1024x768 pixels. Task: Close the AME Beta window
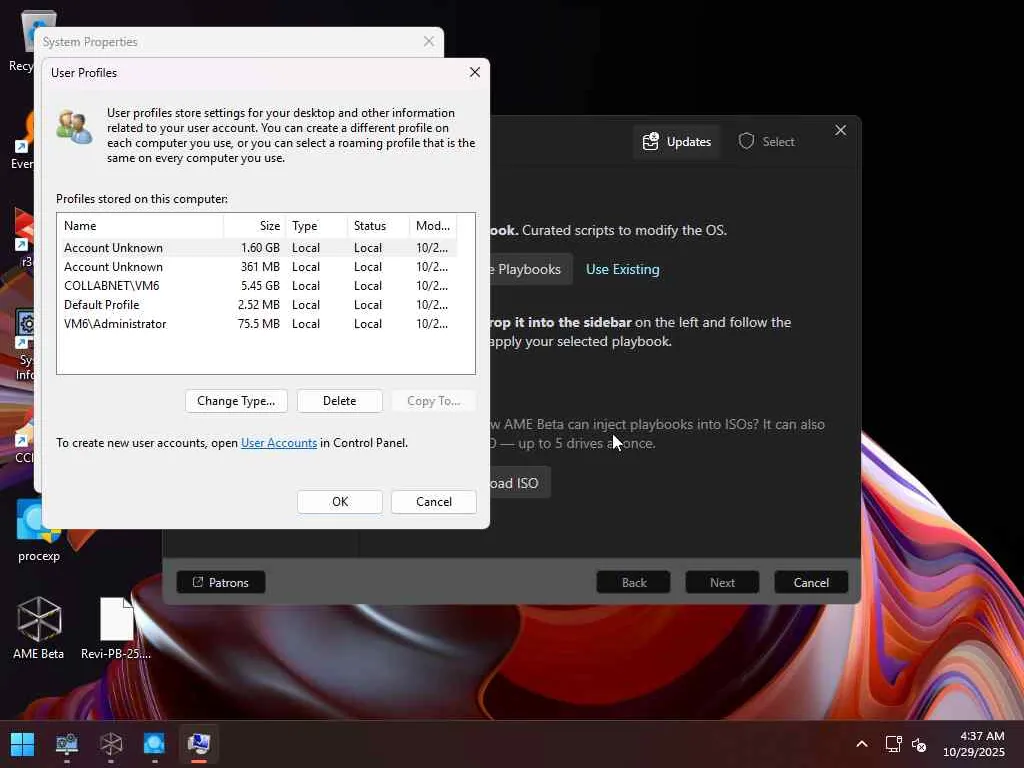pos(840,131)
